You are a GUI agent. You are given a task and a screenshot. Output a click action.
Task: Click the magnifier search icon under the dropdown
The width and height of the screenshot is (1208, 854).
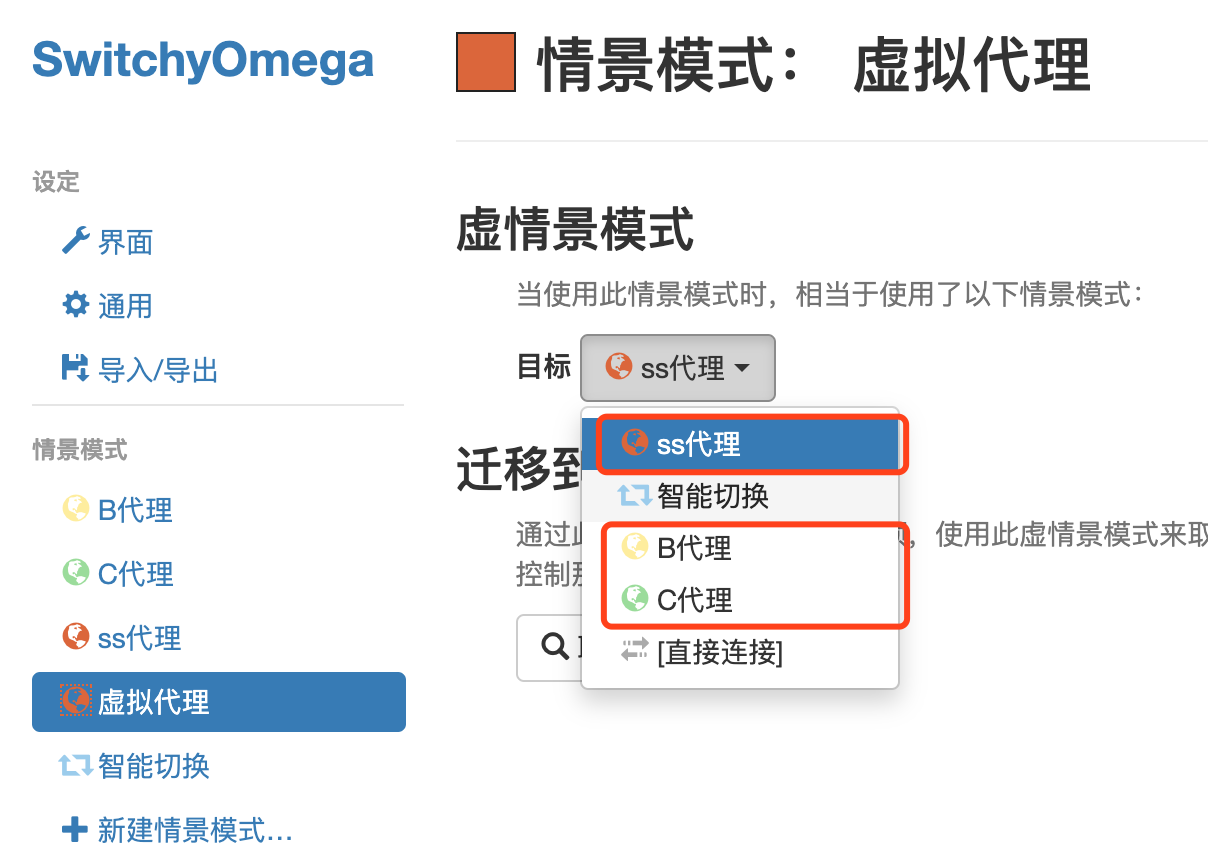555,646
